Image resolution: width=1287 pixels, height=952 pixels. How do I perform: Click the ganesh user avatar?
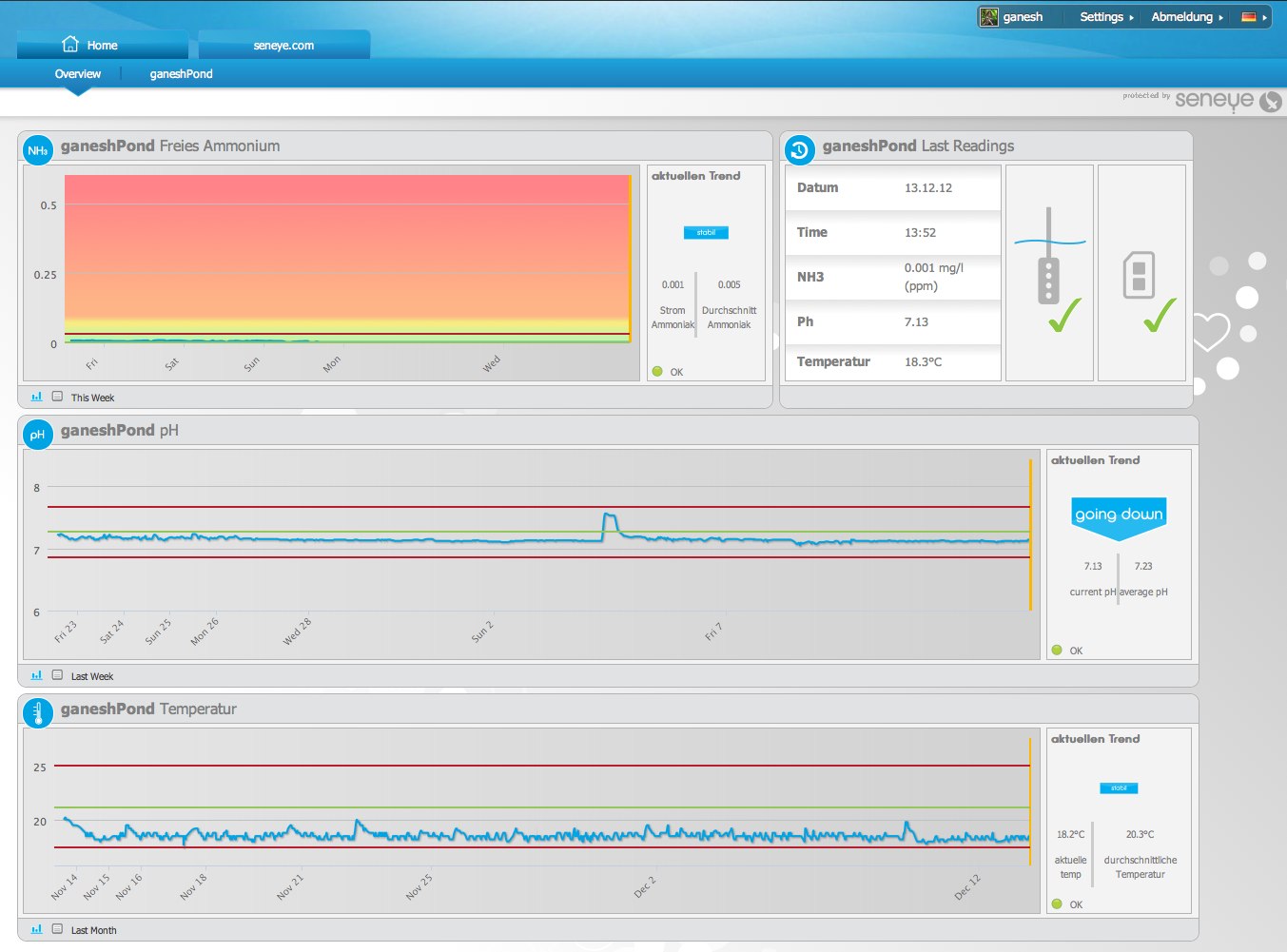[x=989, y=17]
